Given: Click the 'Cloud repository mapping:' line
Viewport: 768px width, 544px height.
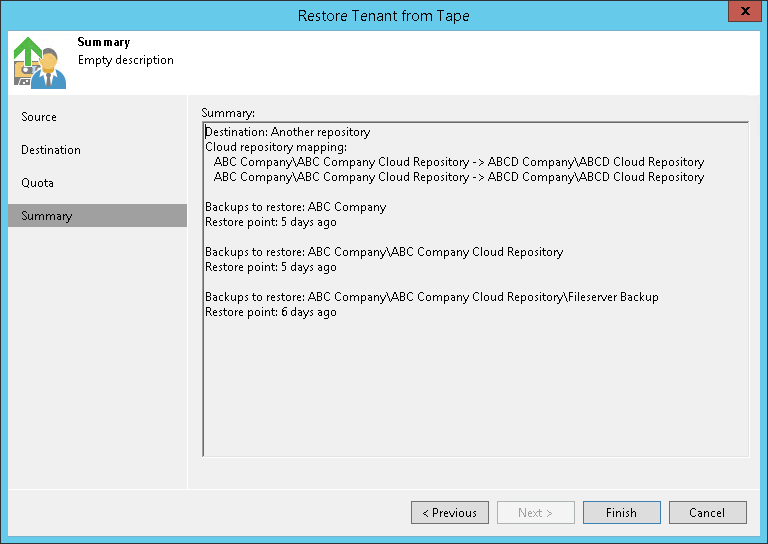Looking at the screenshot, I should [276, 147].
